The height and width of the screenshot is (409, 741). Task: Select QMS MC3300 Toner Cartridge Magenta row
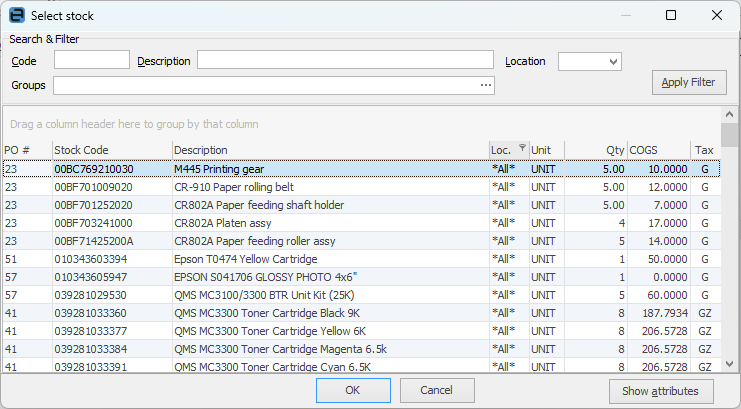click(330, 349)
